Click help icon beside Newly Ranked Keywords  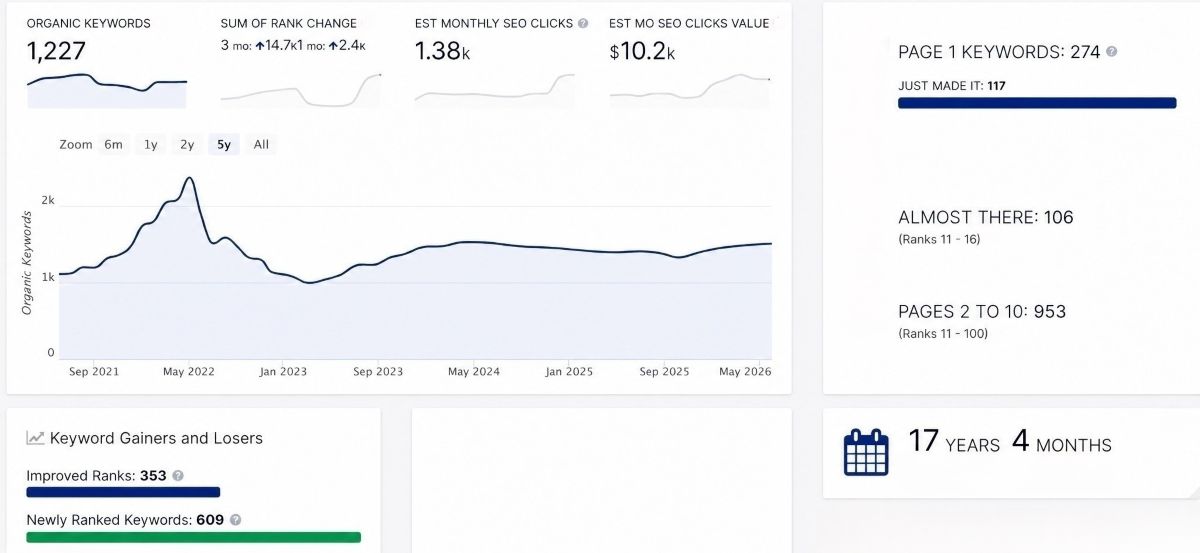(236, 520)
